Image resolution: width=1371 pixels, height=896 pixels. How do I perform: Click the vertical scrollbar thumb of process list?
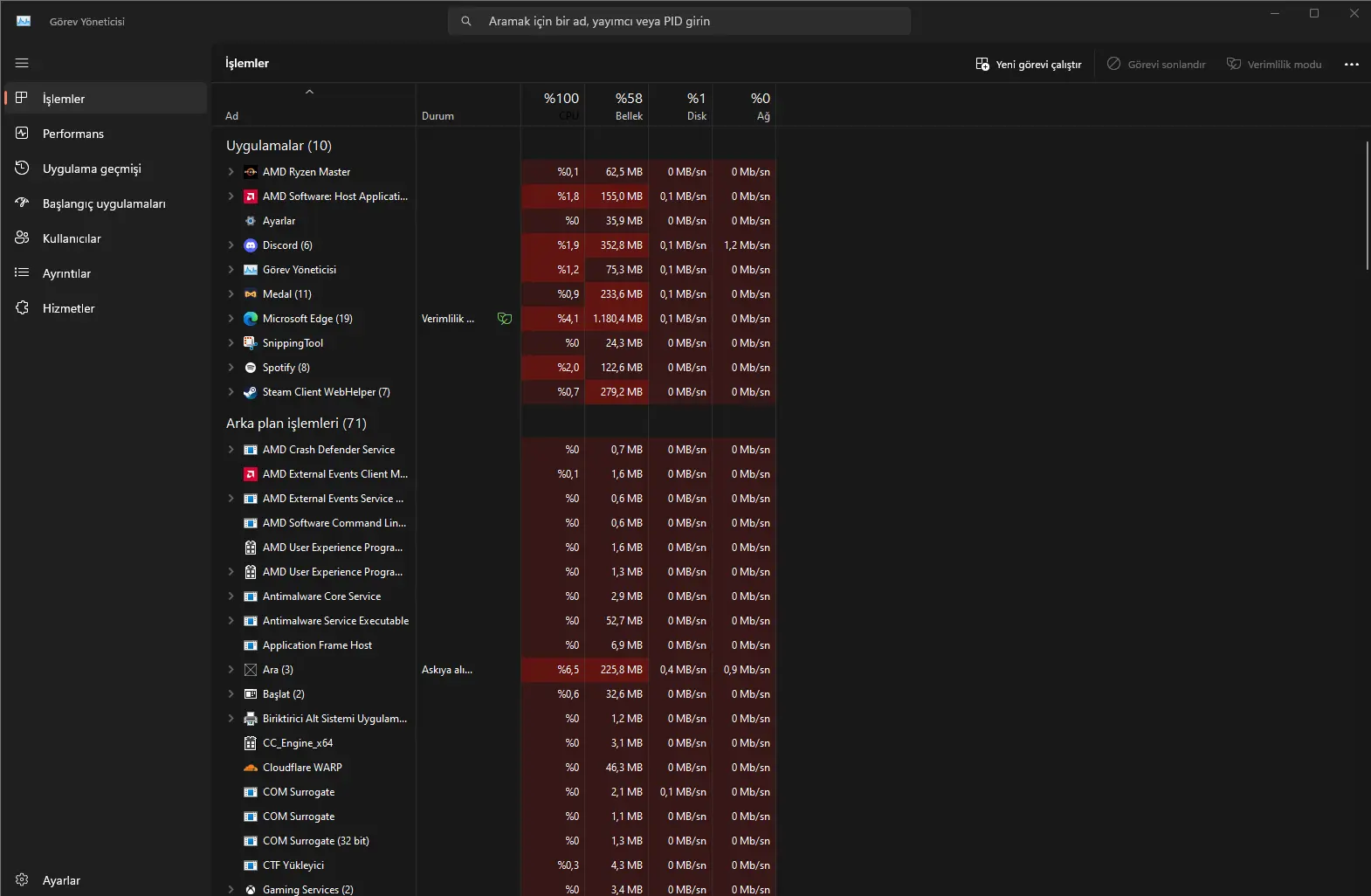[x=1367, y=205]
